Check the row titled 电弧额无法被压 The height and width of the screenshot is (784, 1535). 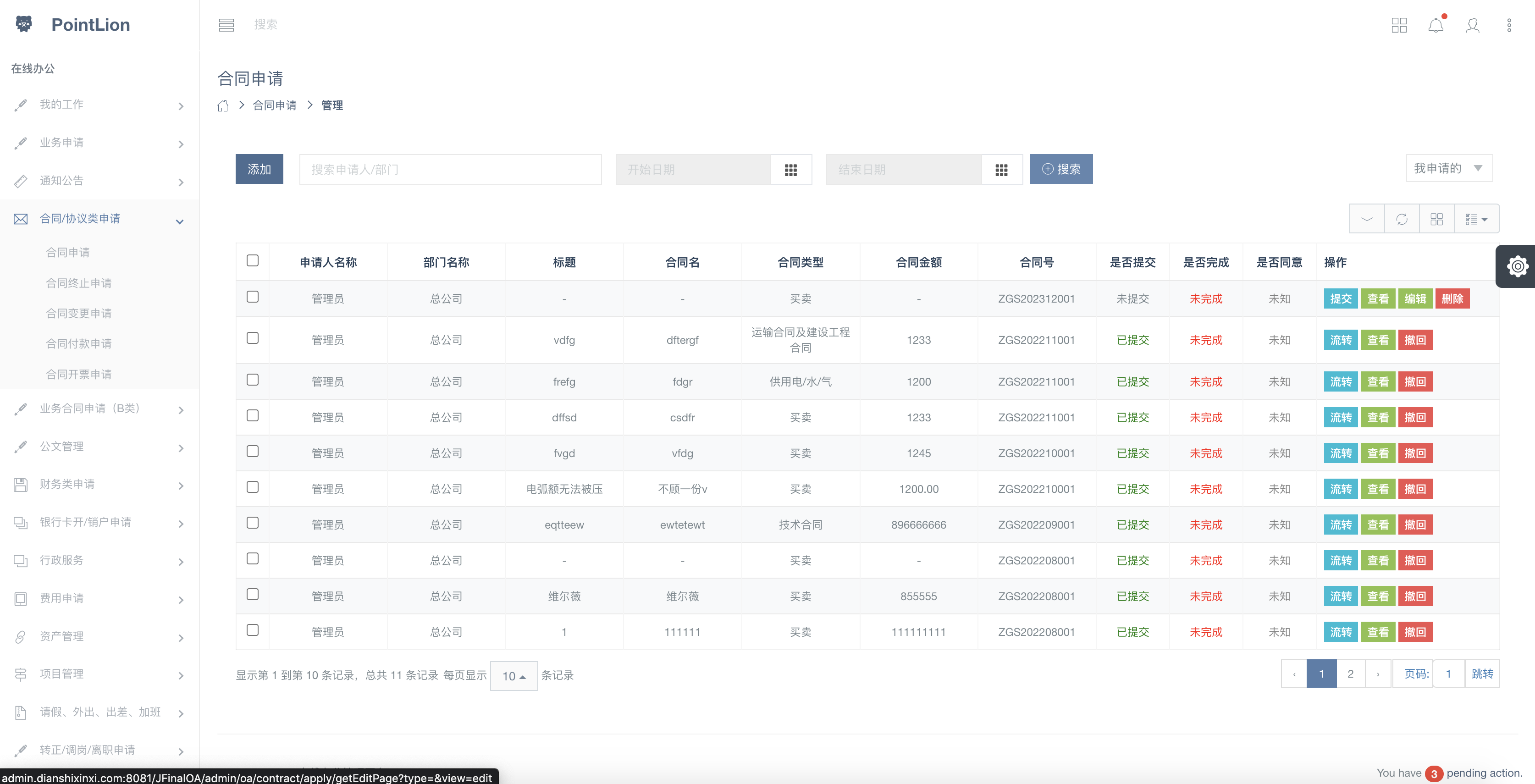pyautogui.click(x=253, y=487)
